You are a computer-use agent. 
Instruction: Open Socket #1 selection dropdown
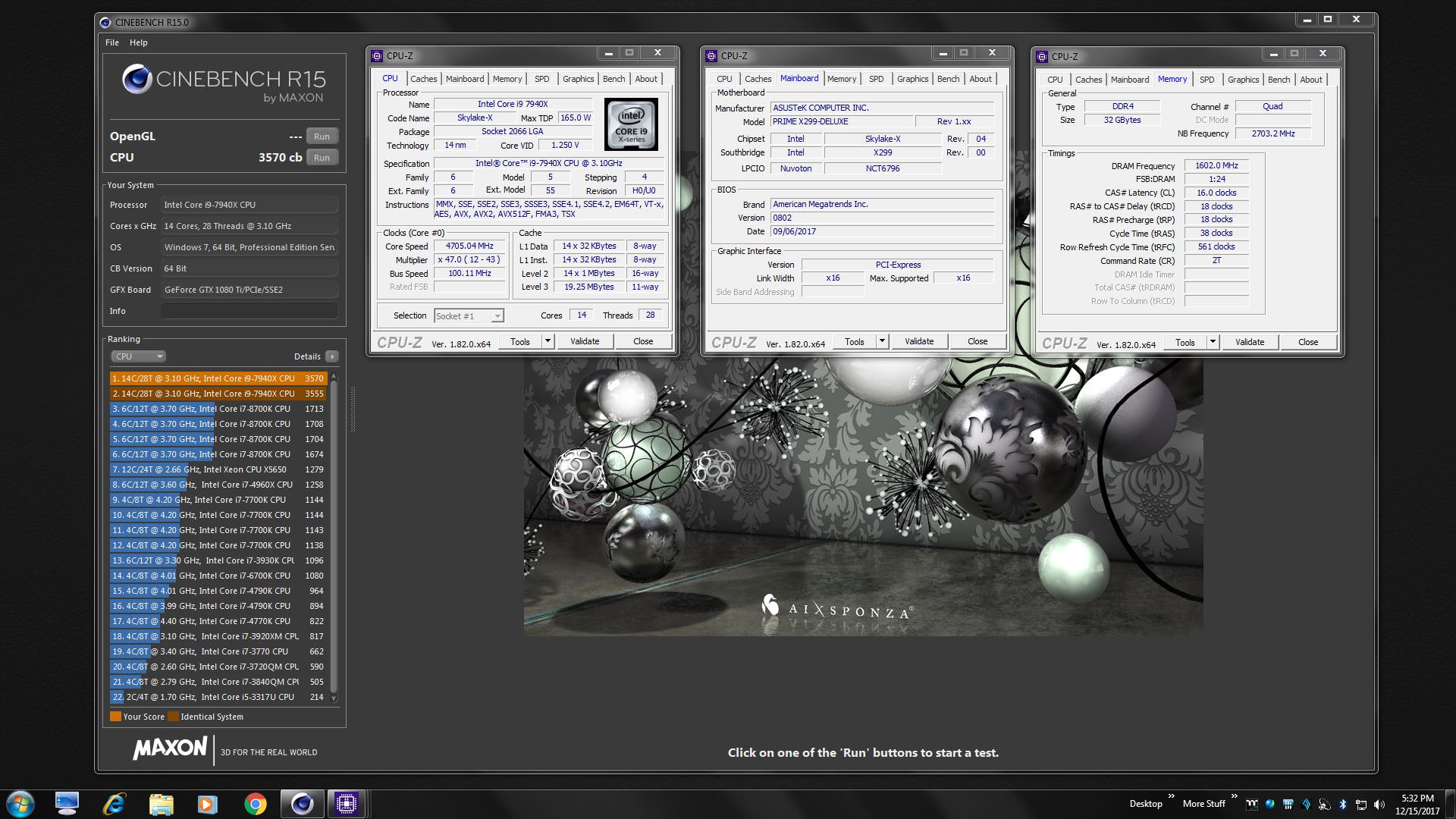(x=469, y=316)
